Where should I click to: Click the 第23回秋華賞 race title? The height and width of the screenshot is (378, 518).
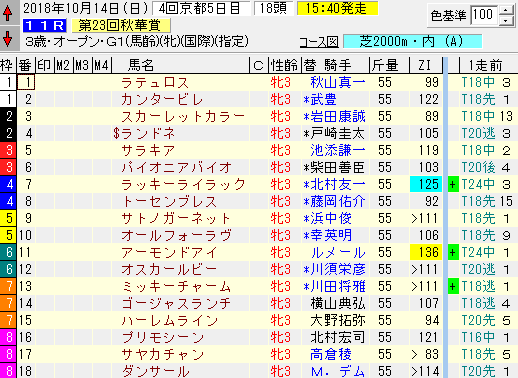pyautogui.click(x=120, y=26)
